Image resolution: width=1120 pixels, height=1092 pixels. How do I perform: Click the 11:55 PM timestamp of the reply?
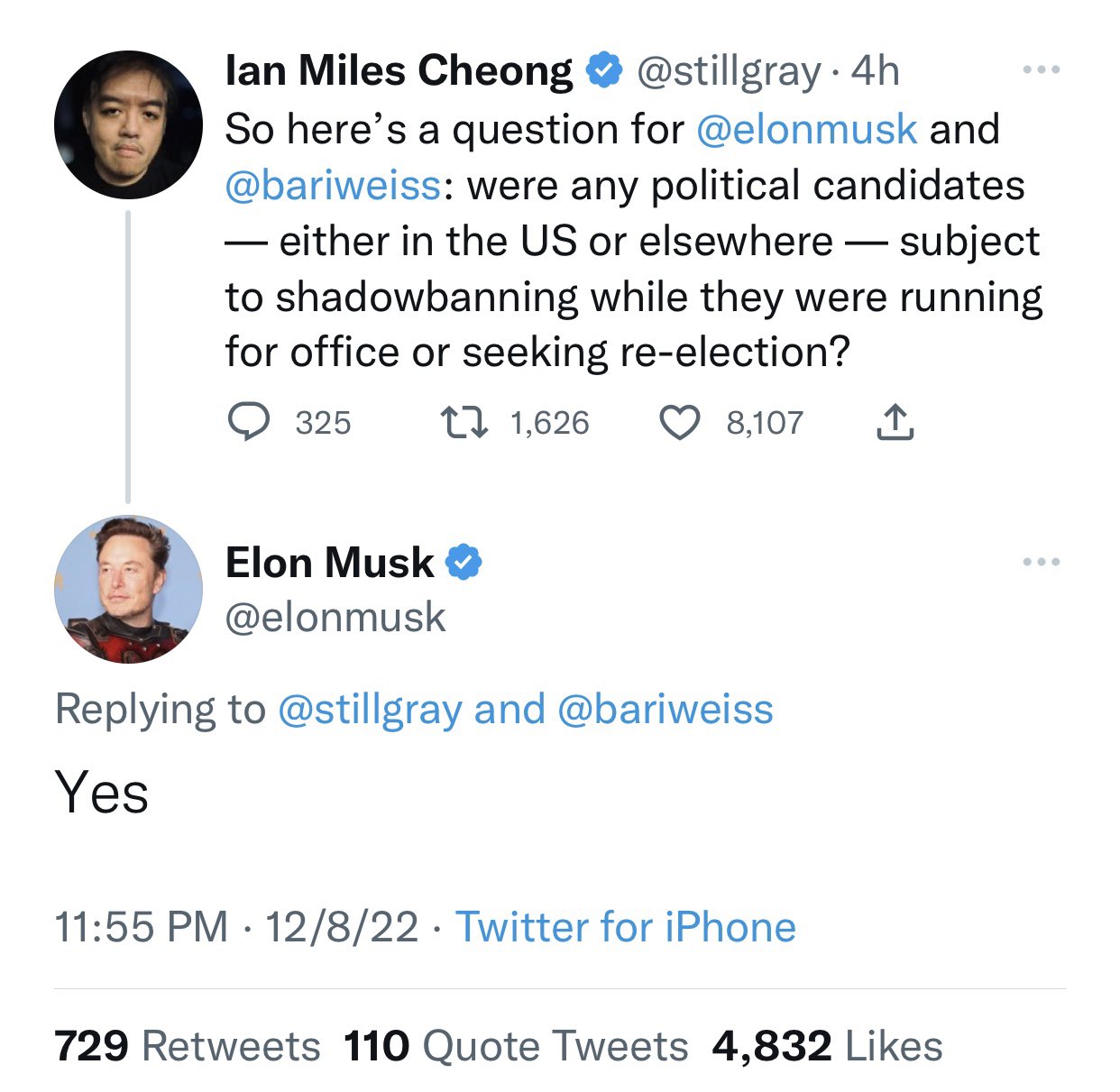point(142,927)
